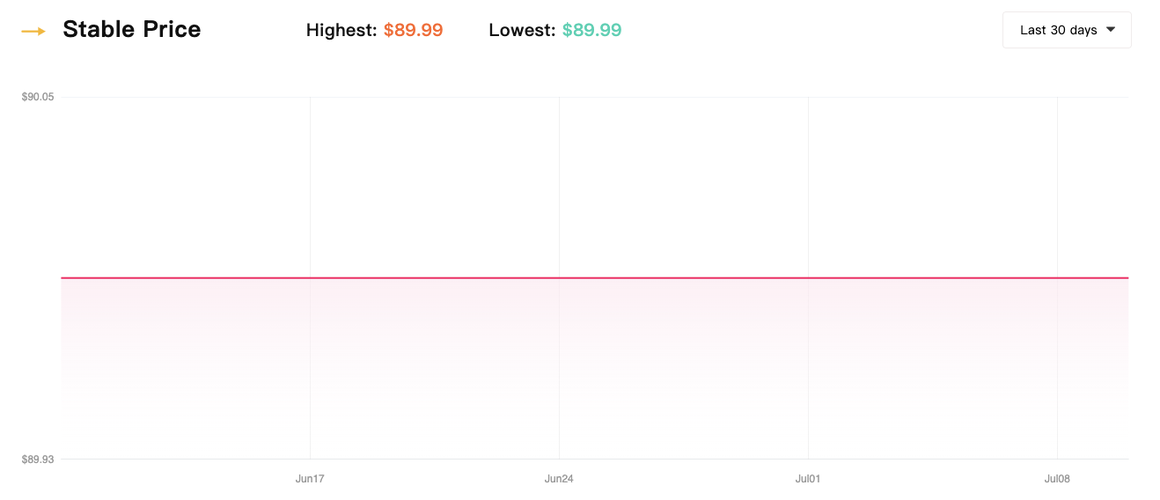
Task: Click the Jun17 date axis label
Action: tap(310, 479)
